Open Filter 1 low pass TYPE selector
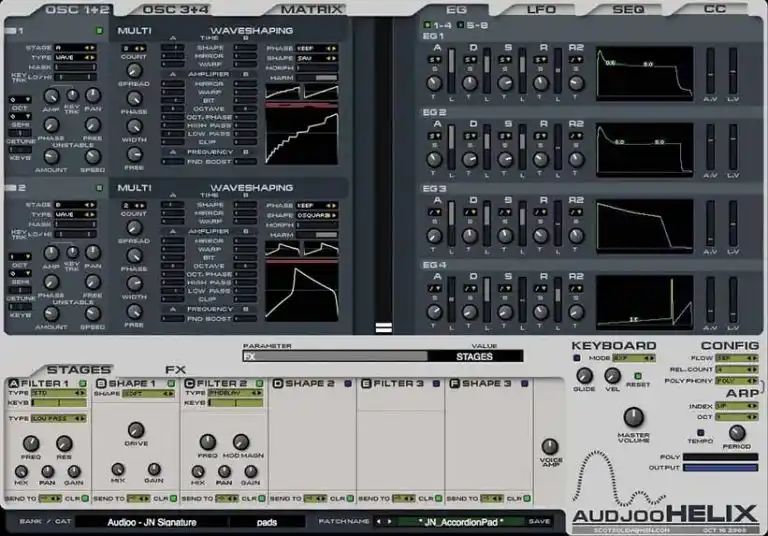 pyautogui.click(x=59, y=418)
